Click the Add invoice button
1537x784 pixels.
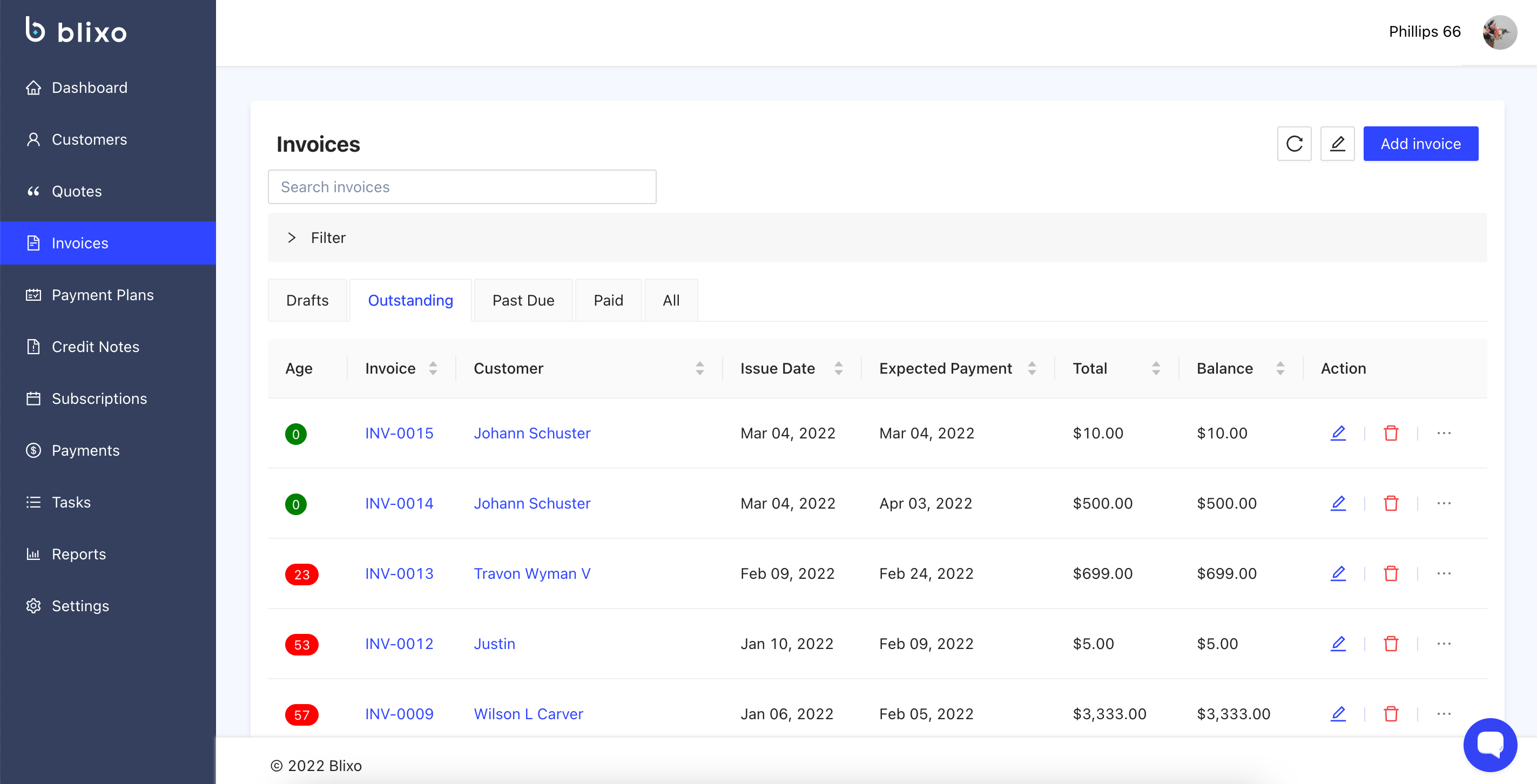[x=1420, y=144]
